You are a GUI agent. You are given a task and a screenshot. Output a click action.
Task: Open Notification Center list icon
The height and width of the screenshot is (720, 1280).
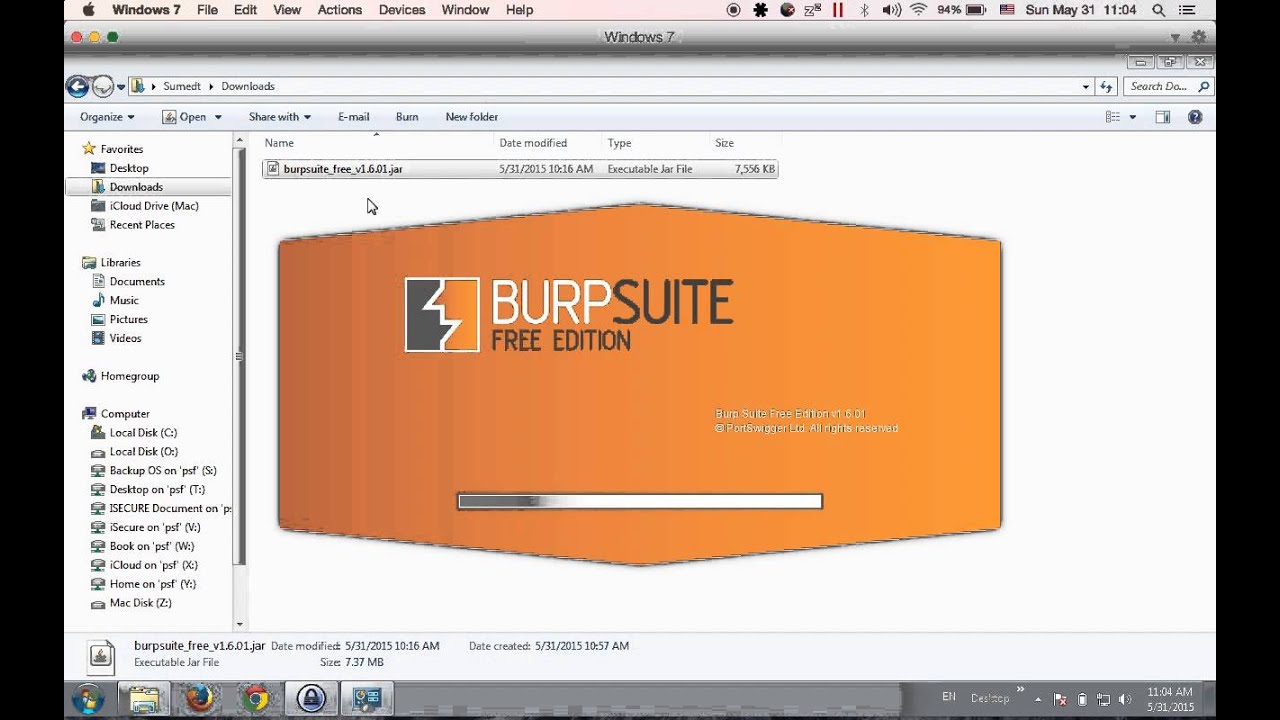(x=1186, y=10)
